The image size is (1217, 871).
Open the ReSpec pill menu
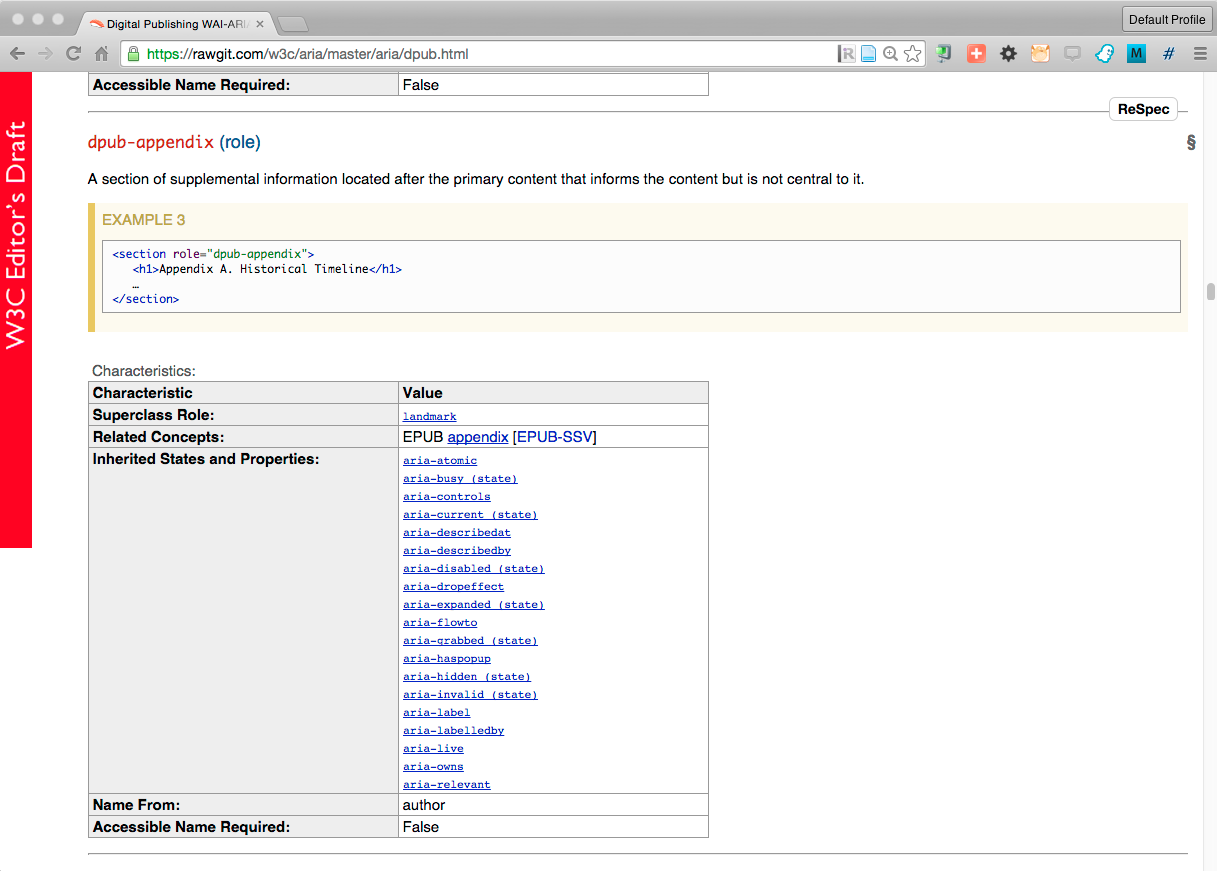1143,110
